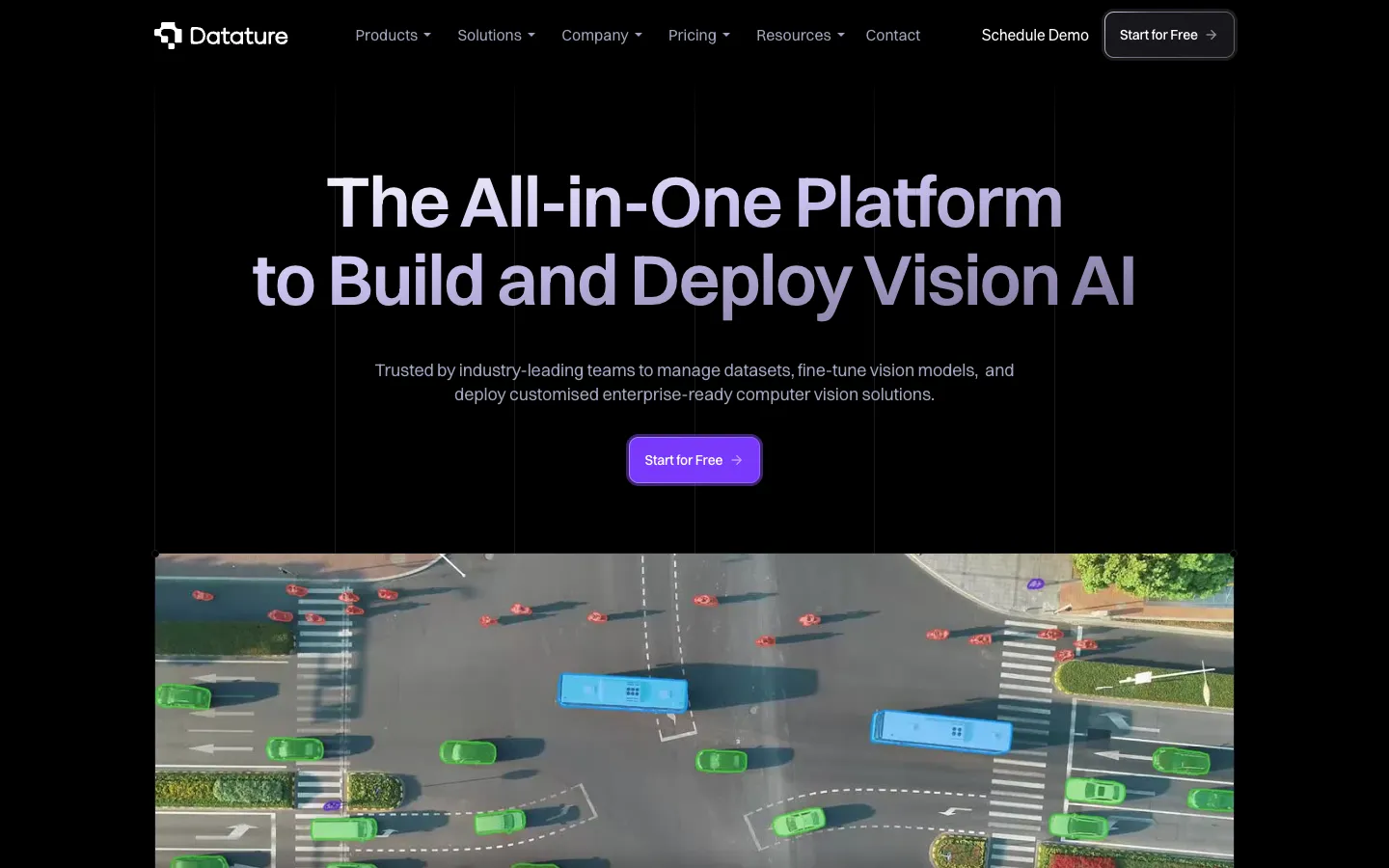Click the Schedule Demo link
1389x868 pixels.
click(x=1035, y=35)
